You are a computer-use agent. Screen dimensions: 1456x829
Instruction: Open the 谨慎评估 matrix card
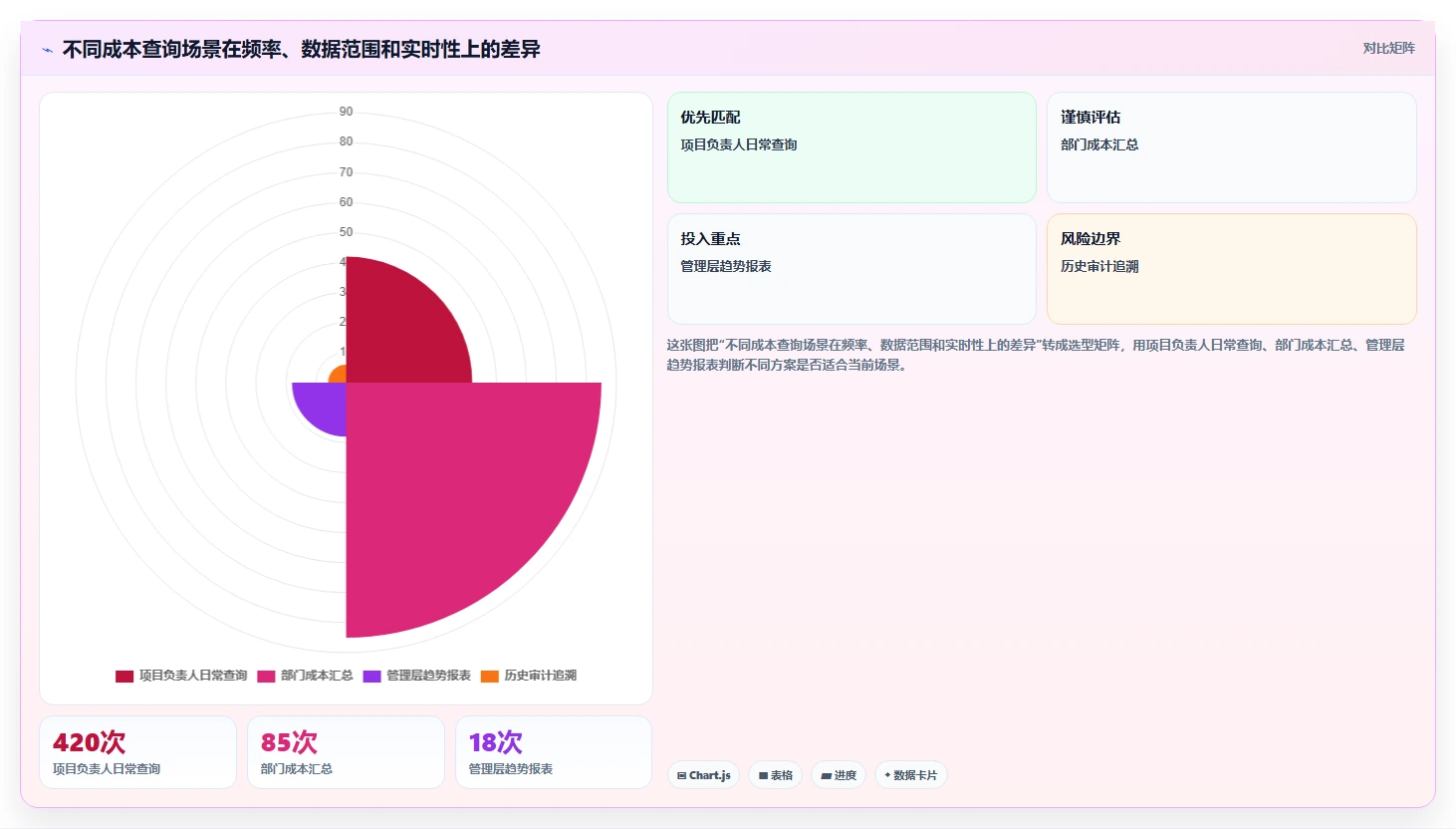[1231, 147]
